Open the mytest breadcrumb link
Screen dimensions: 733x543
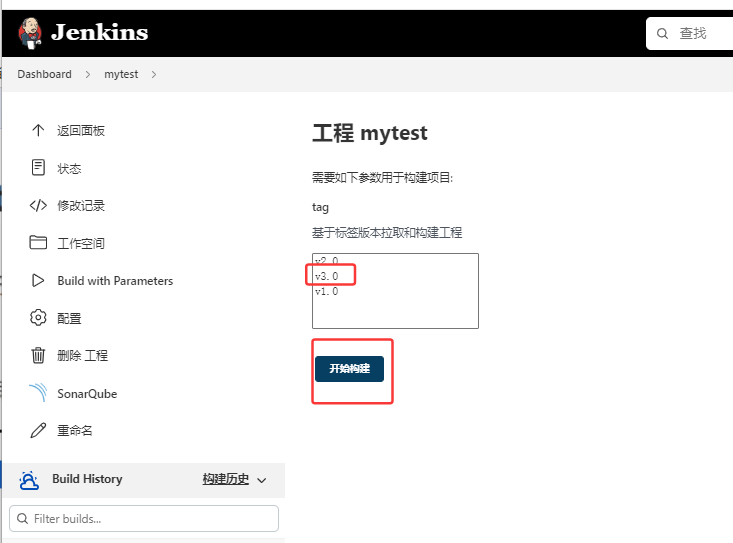(x=121, y=74)
